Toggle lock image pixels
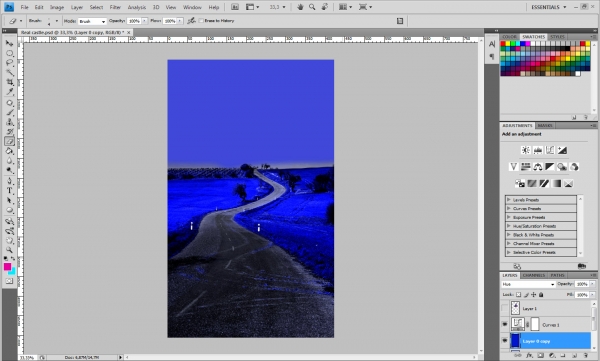 [527, 295]
